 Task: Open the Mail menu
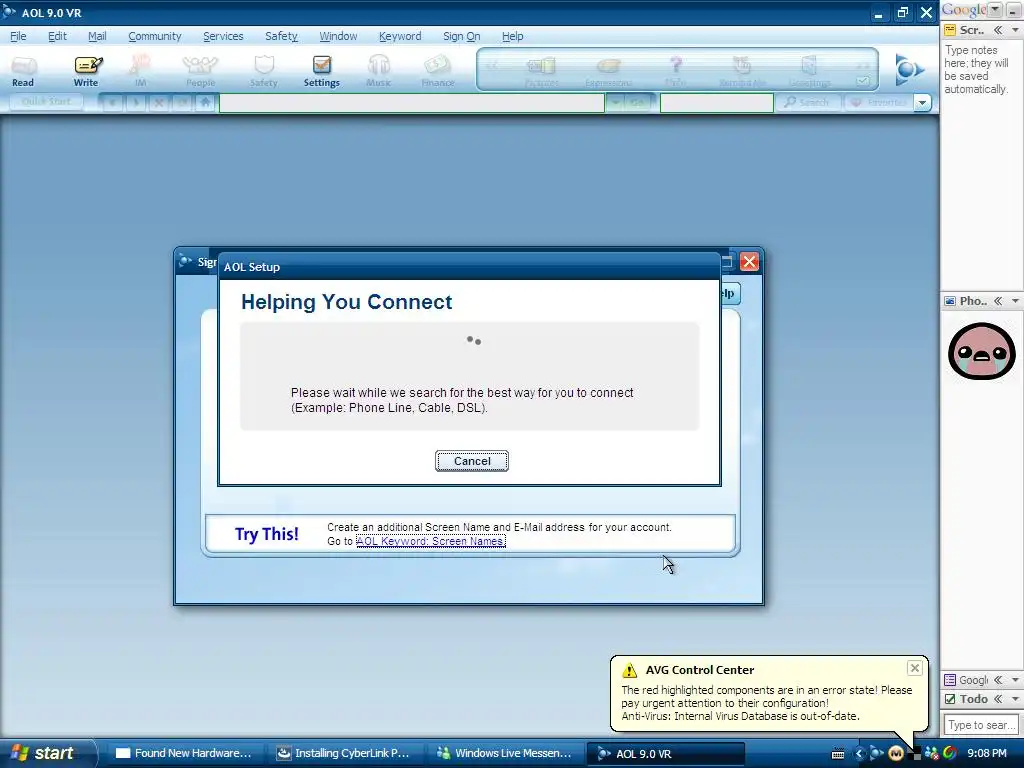[x=97, y=36]
